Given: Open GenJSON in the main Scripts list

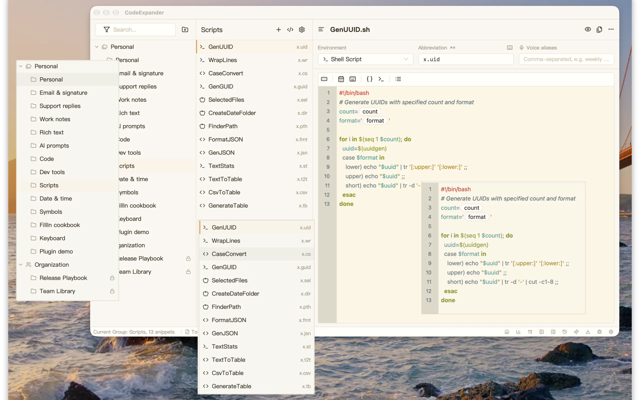Looking at the screenshot, I should pos(254,153).
